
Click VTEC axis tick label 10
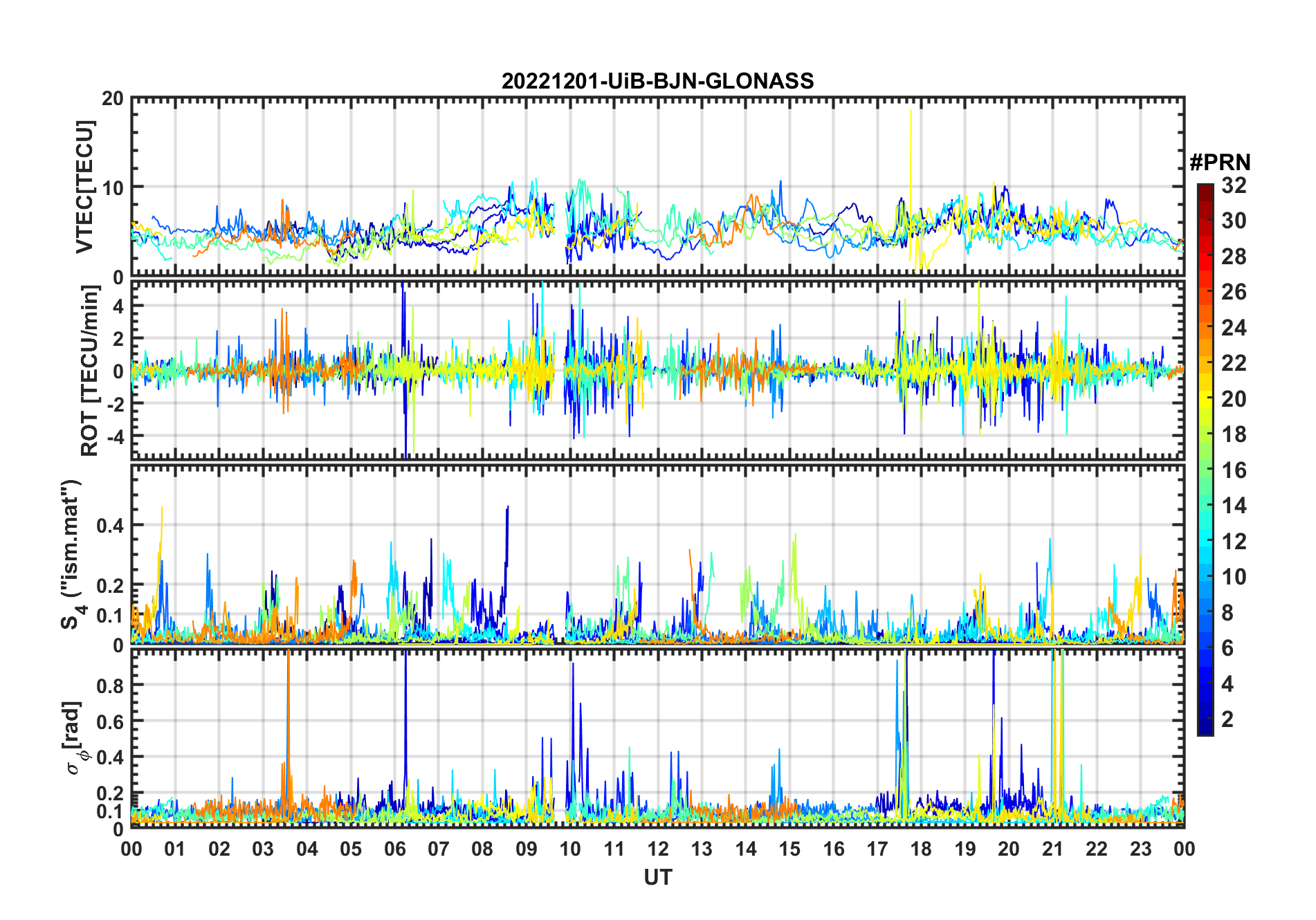pyautogui.click(x=113, y=187)
